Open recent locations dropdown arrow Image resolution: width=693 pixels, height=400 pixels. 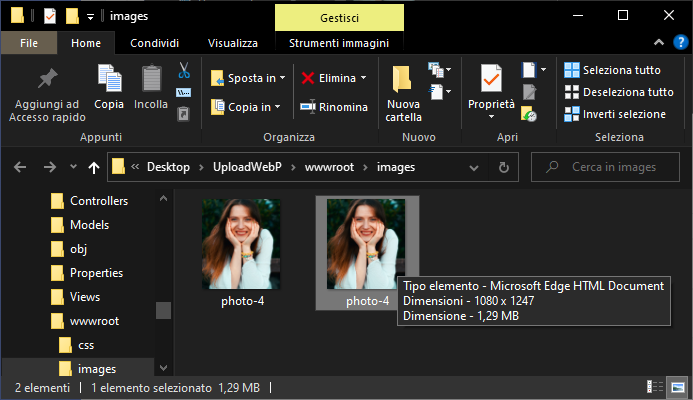pos(73,167)
